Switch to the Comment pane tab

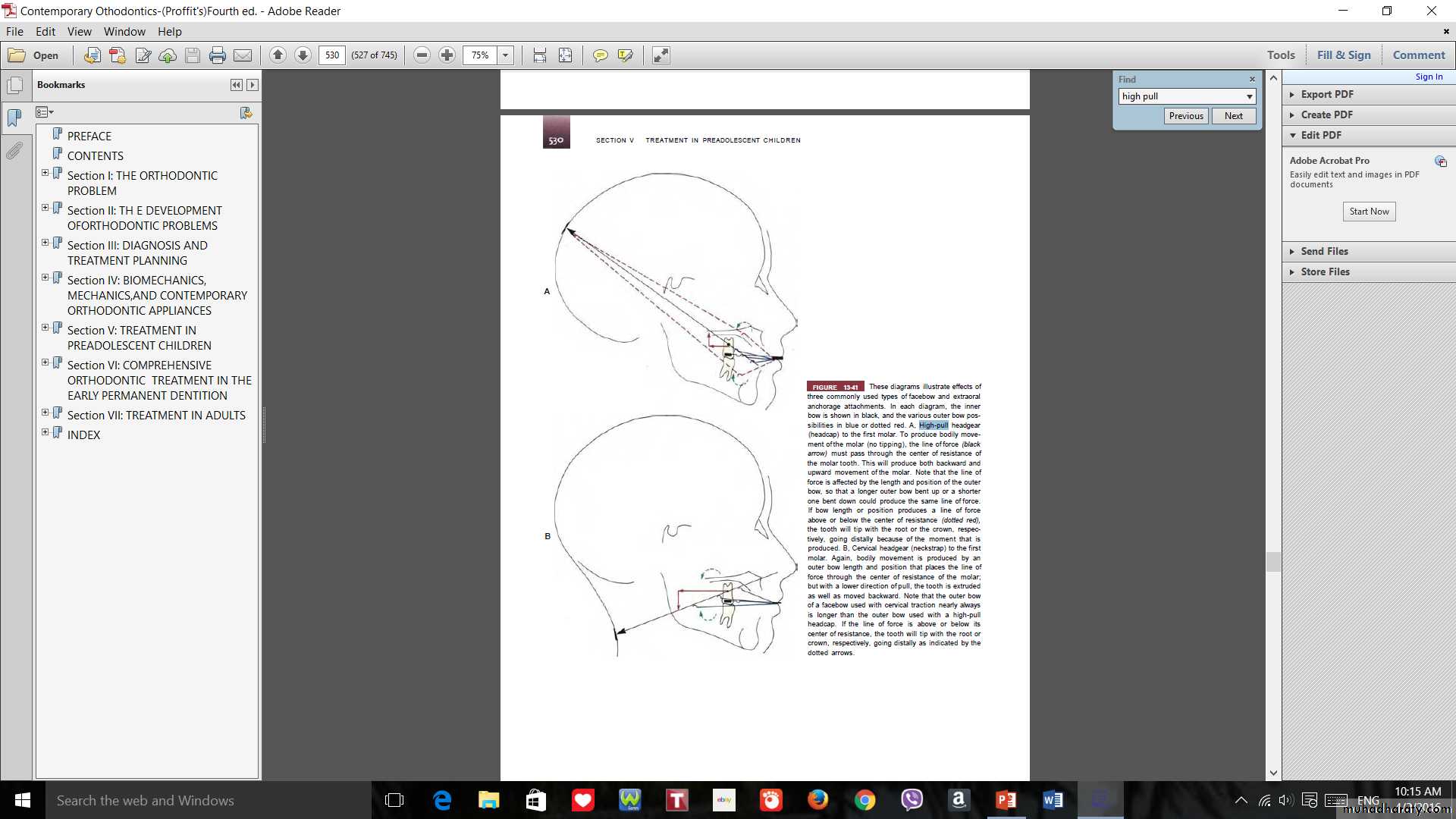click(x=1418, y=55)
